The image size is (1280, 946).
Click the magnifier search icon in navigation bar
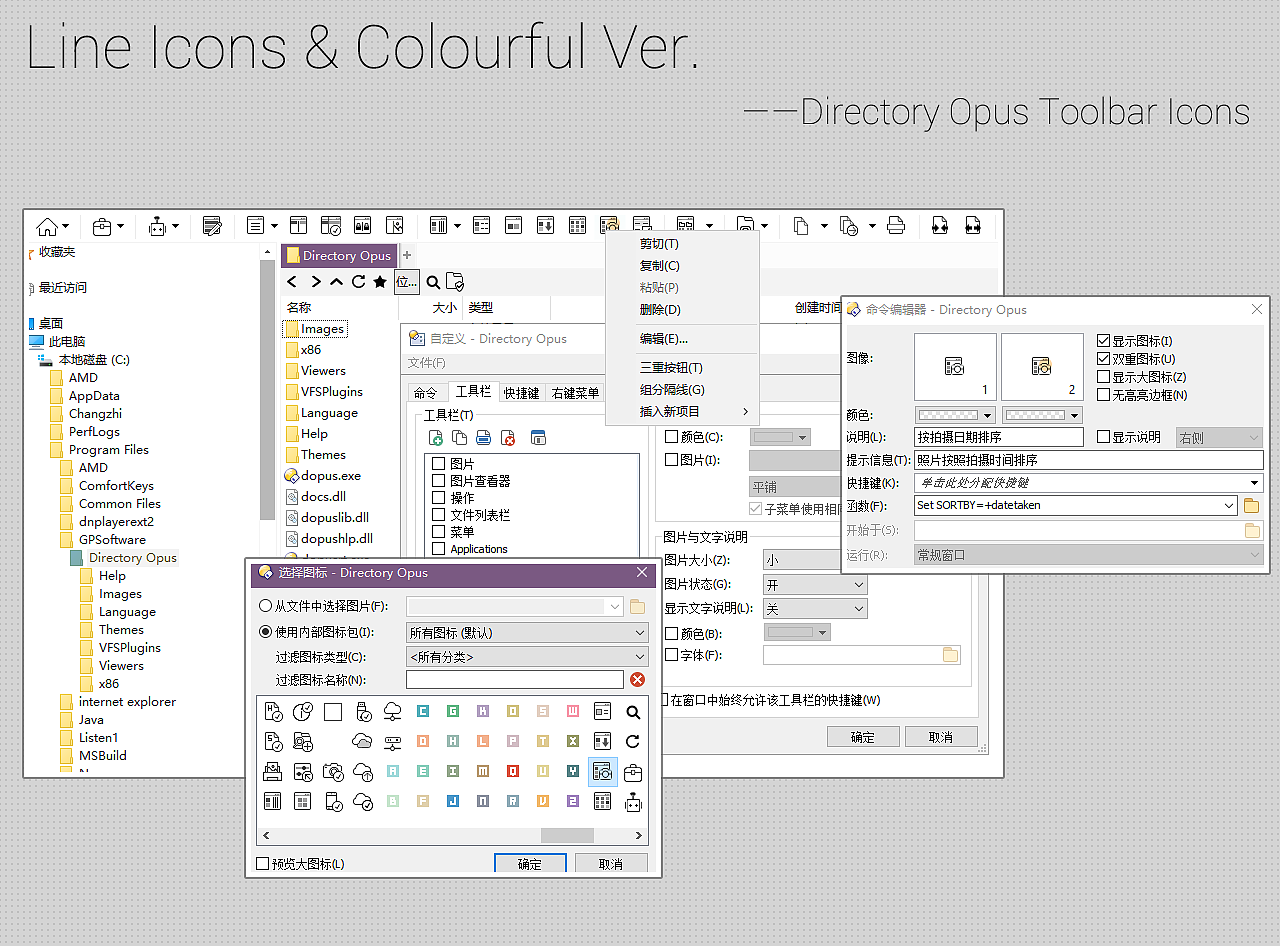pos(433,282)
